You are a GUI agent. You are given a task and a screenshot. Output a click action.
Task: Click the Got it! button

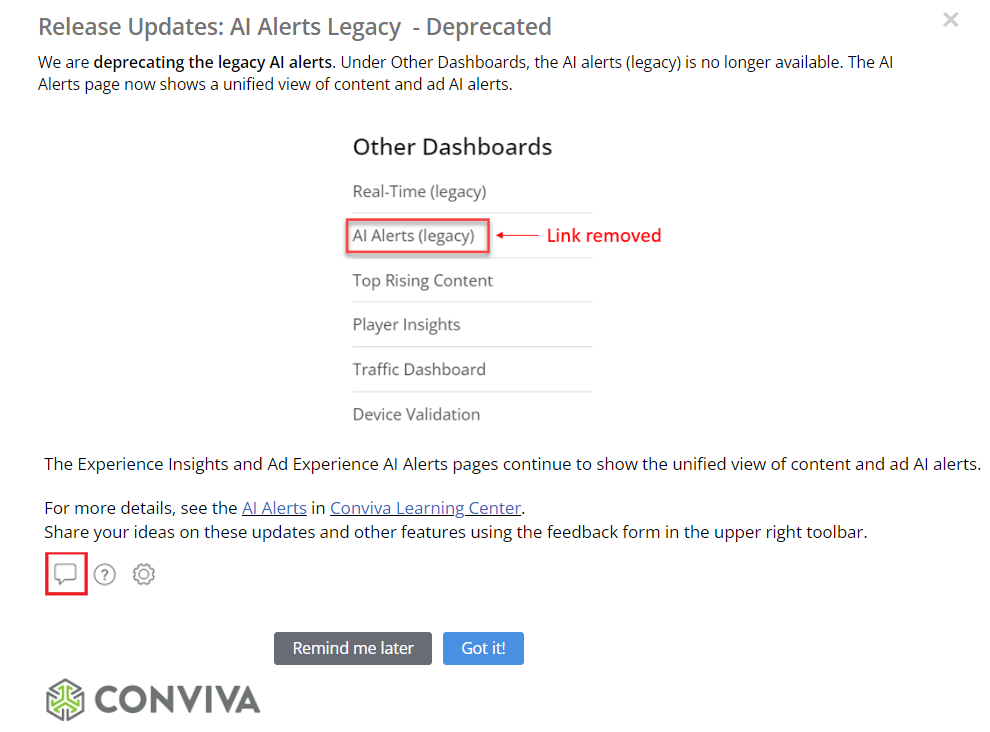click(483, 648)
